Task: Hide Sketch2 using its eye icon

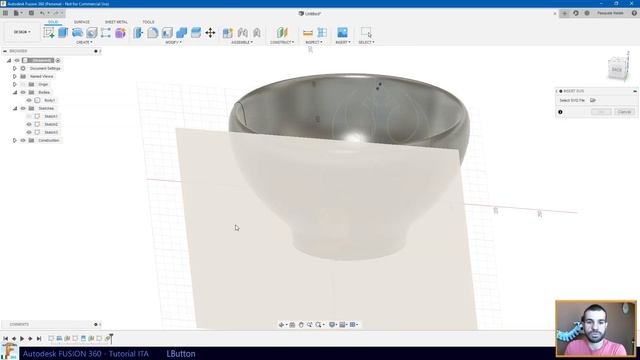Action: pos(29,124)
